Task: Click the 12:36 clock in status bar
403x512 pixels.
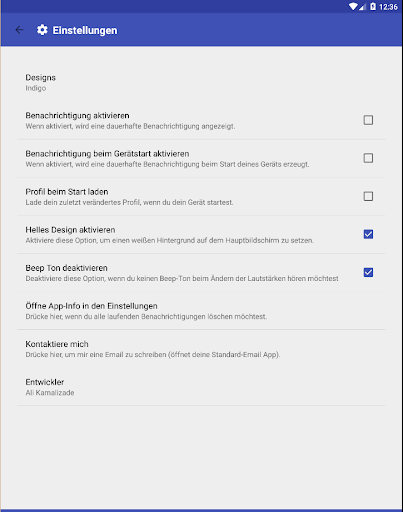Action: point(388,7)
